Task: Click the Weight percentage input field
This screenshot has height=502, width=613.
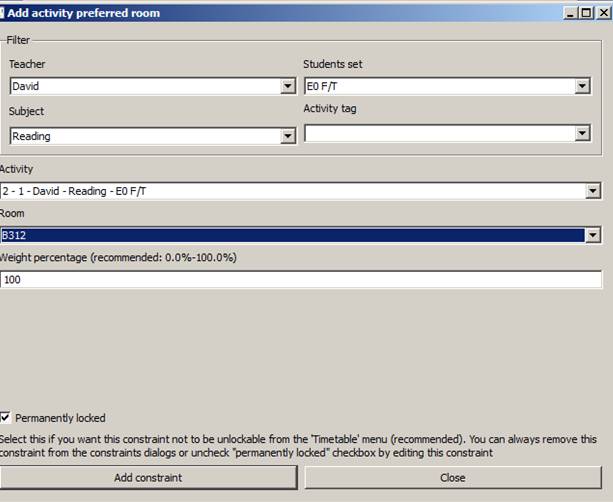Action: coord(300,280)
